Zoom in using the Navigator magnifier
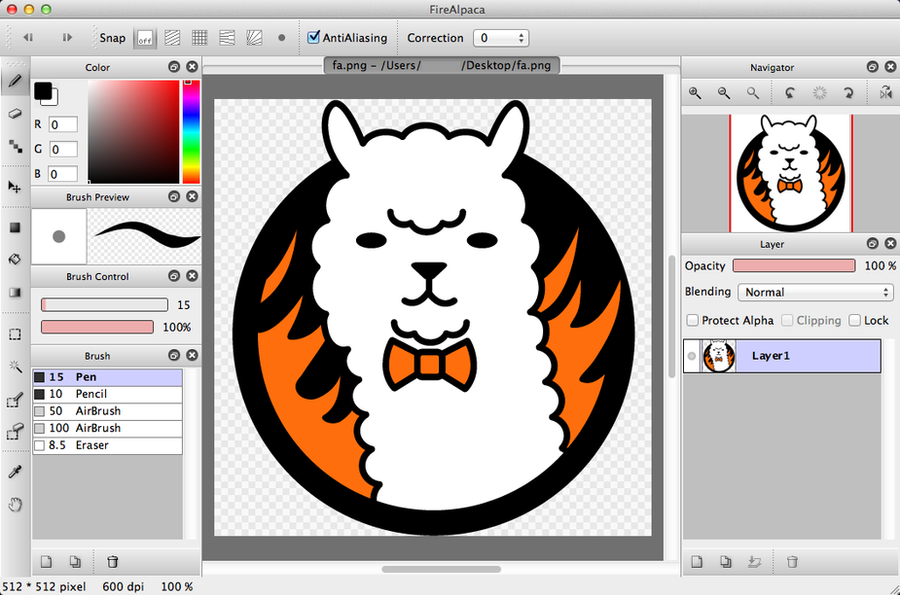This screenshot has width=900, height=595. [x=695, y=93]
